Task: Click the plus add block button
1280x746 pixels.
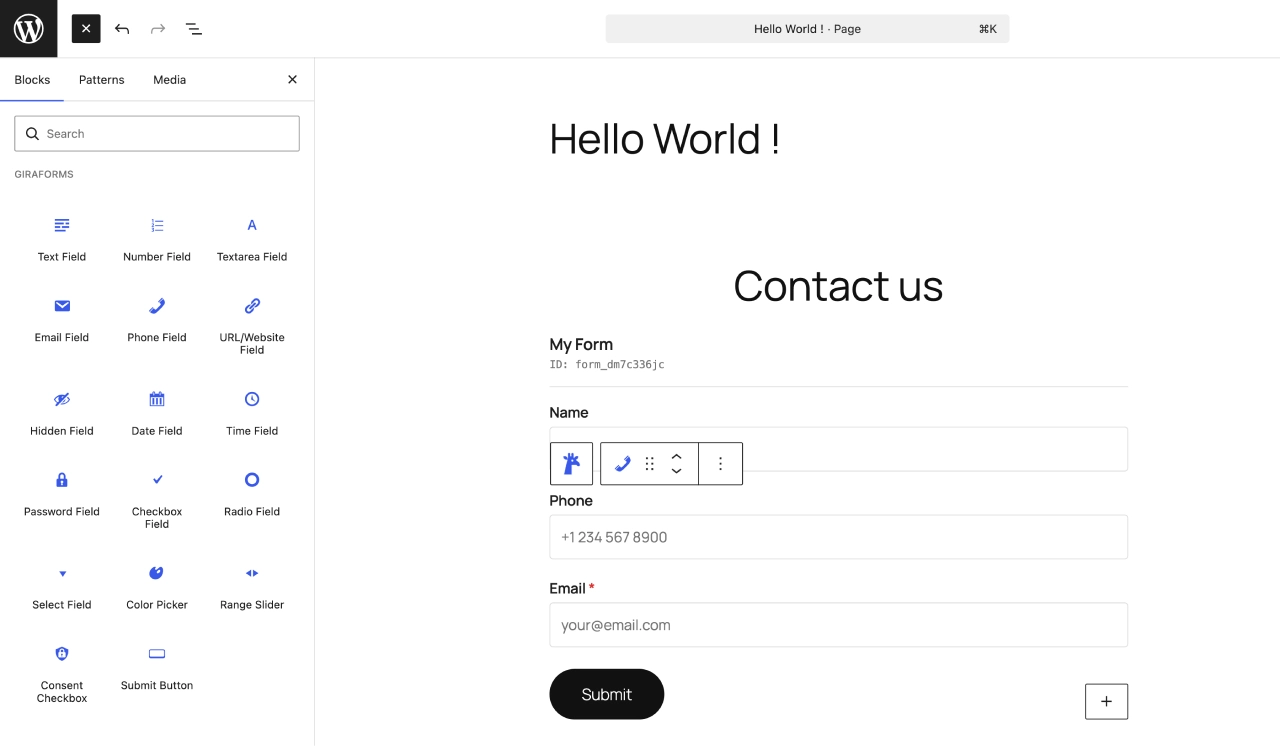Action: tap(1106, 701)
